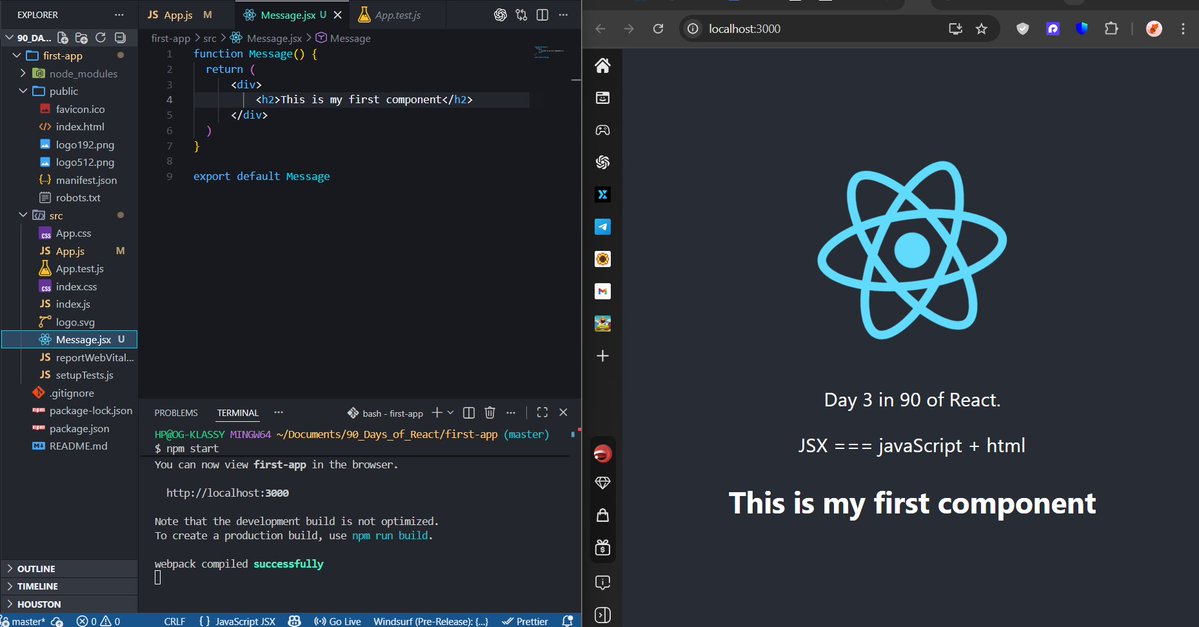The width and height of the screenshot is (1199, 627).
Task: Open terminal panel more actions ellipsis
Action: (511, 412)
